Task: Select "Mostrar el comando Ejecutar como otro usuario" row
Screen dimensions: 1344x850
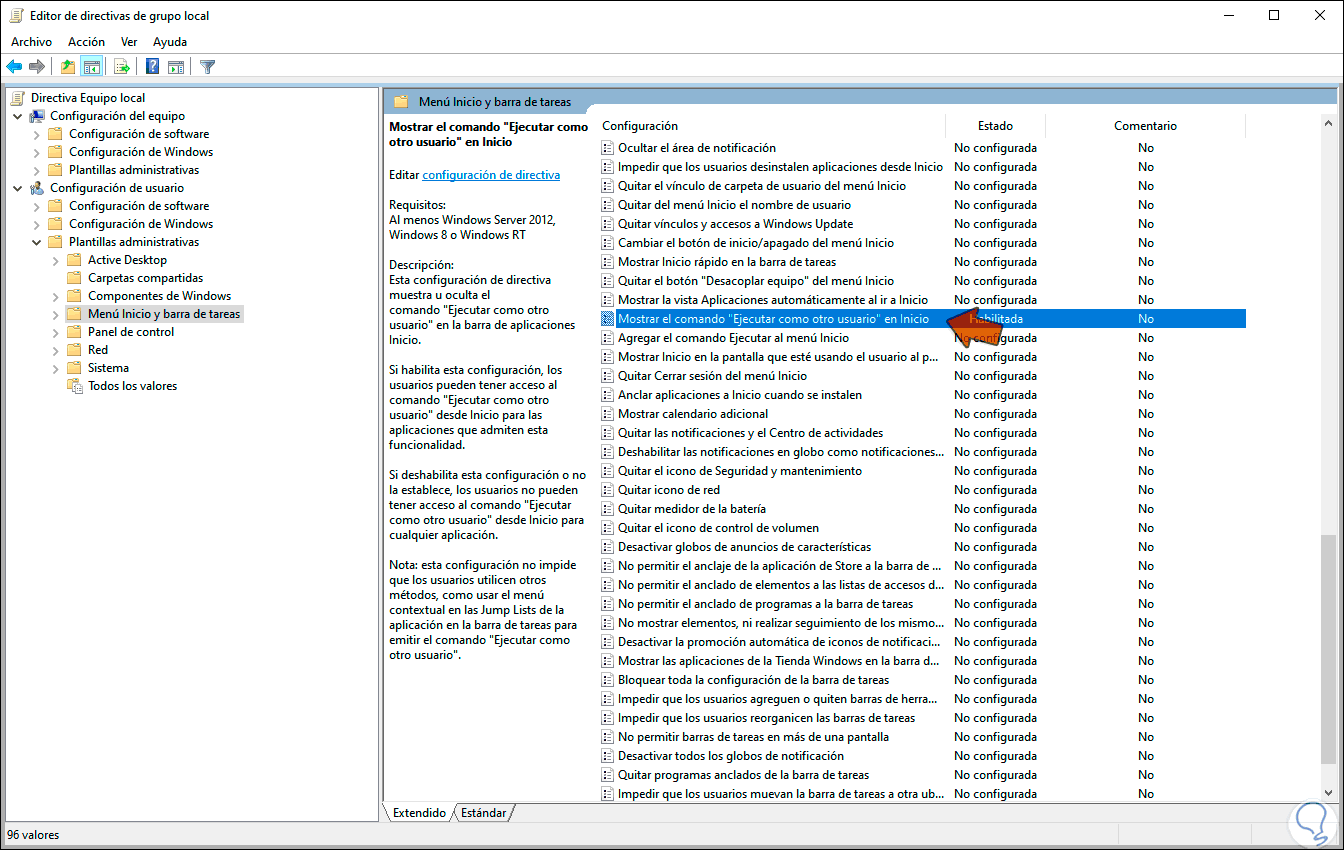Action: pos(921,319)
